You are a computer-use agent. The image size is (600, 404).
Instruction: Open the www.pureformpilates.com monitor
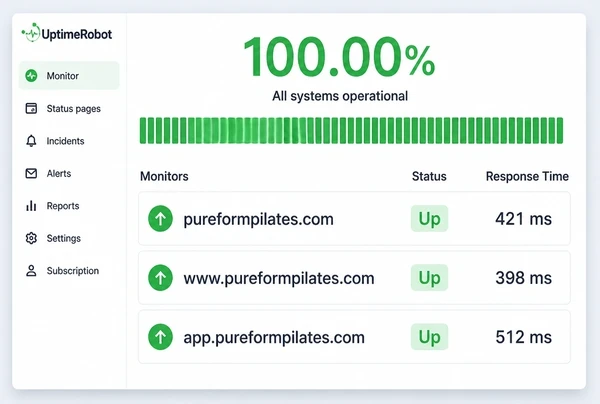pos(354,278)
